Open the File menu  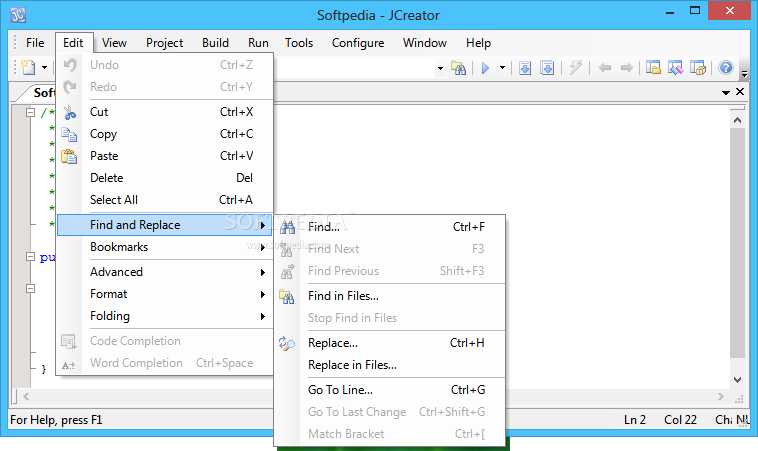pyautogui.click(x=35, y=43)
